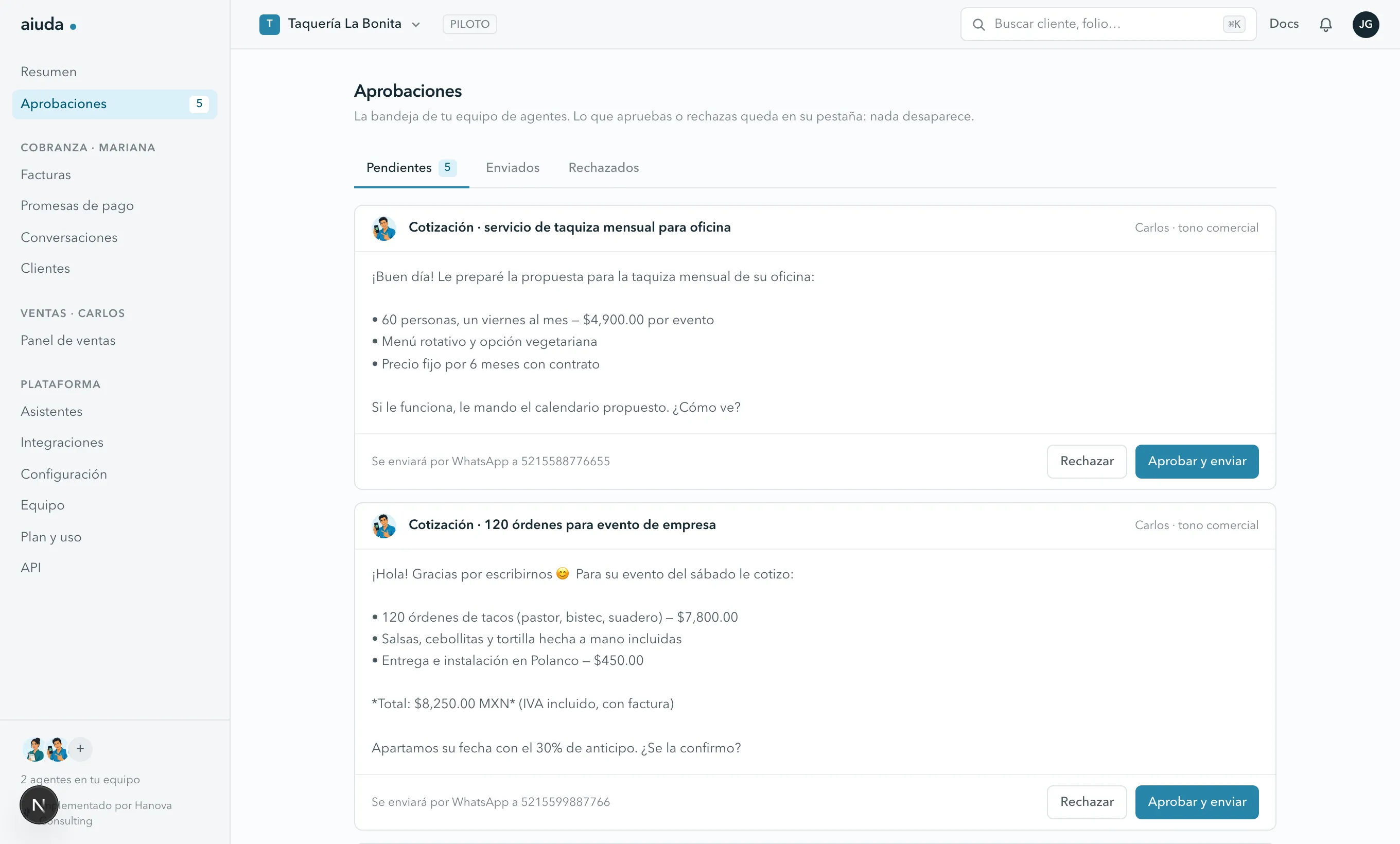Click the round N badge in sidebar footer
This screenshot has width=1400, height=844.
[x=39, y=805]
